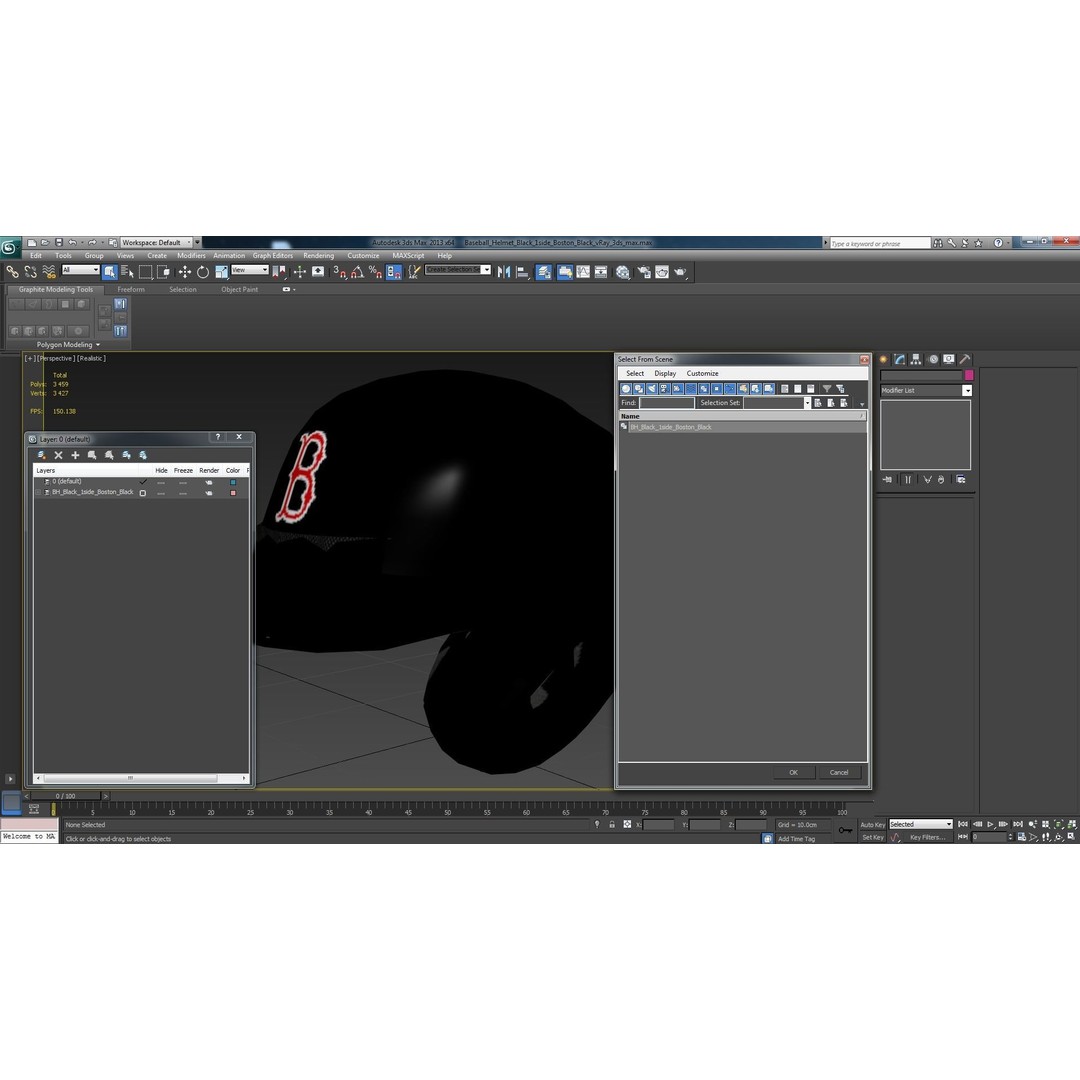This screenshot has width=1080, height=1080.
Task: Open the Hierarchy panel tab icon
Action: click(916, 359)
